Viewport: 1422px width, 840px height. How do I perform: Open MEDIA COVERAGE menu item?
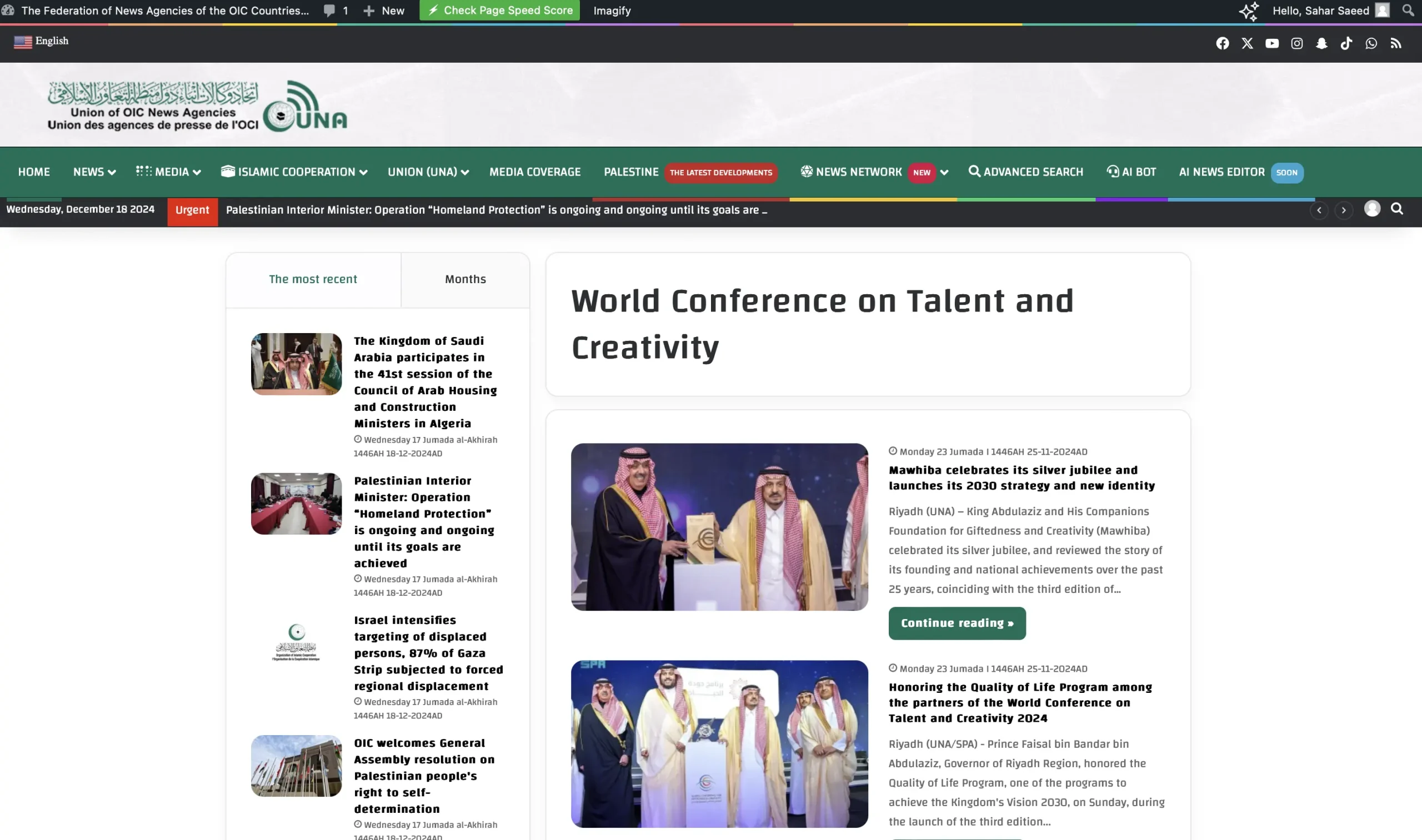click(x=534, y=172)
